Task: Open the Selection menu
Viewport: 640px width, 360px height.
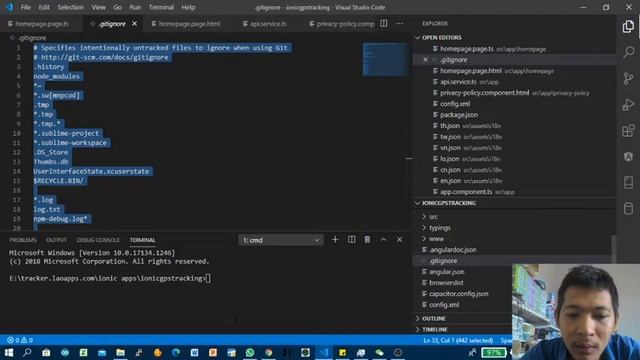Action: tap(70, 7)
